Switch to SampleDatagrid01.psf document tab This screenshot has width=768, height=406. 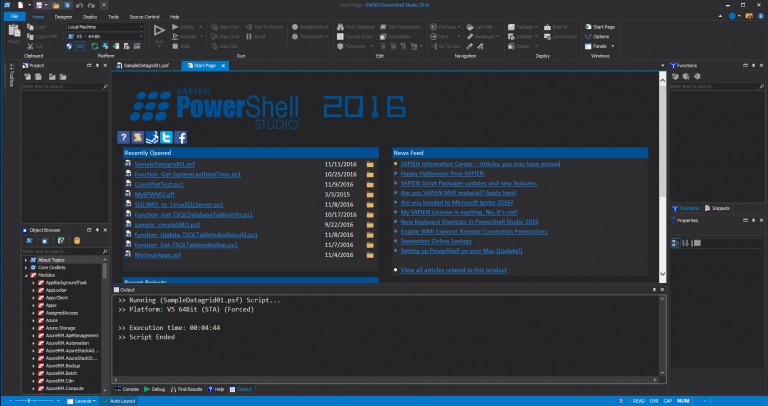[146, 65]
